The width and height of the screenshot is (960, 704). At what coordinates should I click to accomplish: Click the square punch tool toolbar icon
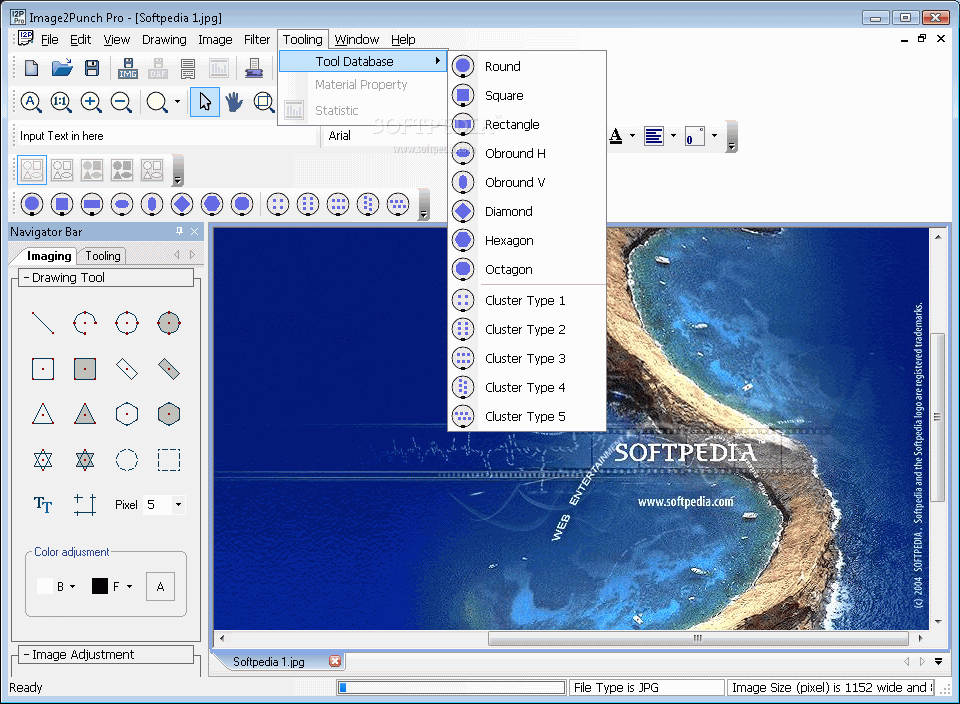click(x=62, y=204)
